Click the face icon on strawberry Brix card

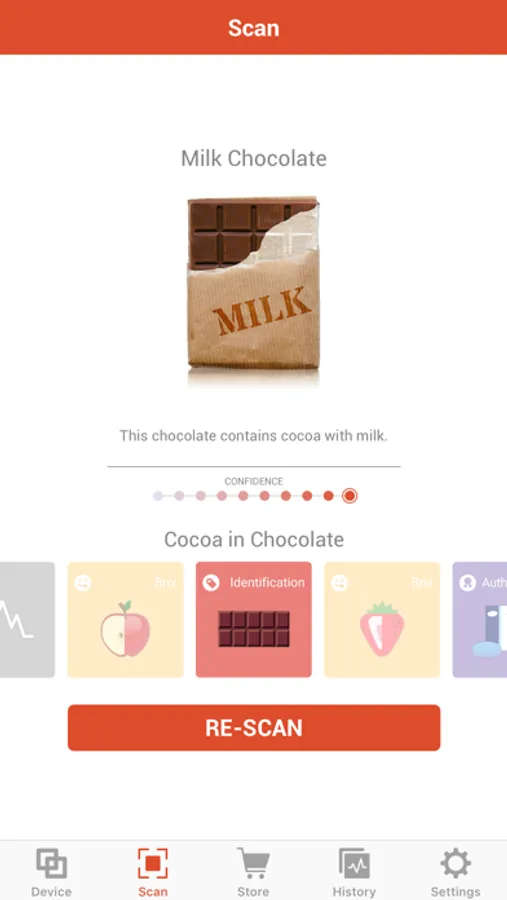[339, 583]
